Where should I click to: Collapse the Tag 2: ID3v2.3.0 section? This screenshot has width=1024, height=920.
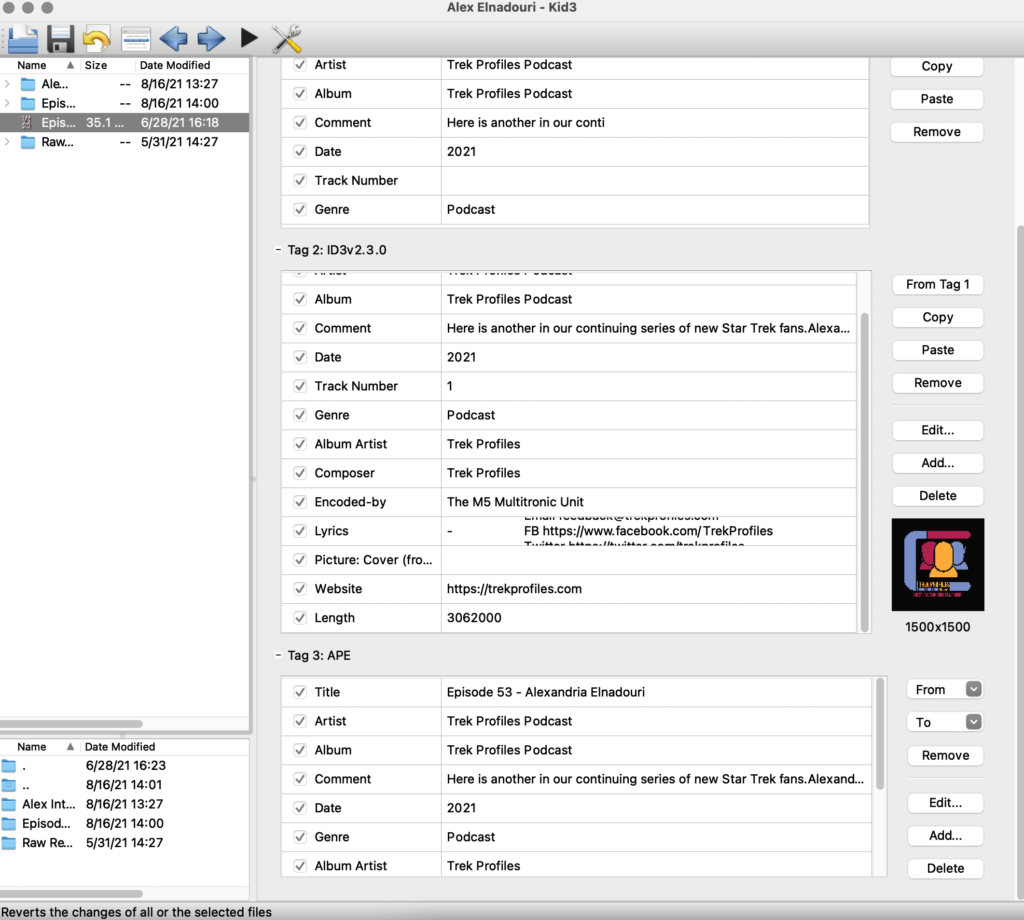(278, 250)
